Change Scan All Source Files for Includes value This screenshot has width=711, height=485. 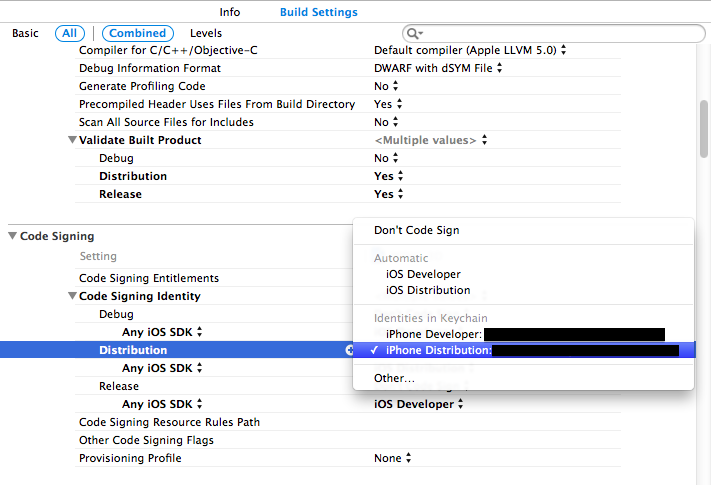pyautogui.click(x=386, y=122)
